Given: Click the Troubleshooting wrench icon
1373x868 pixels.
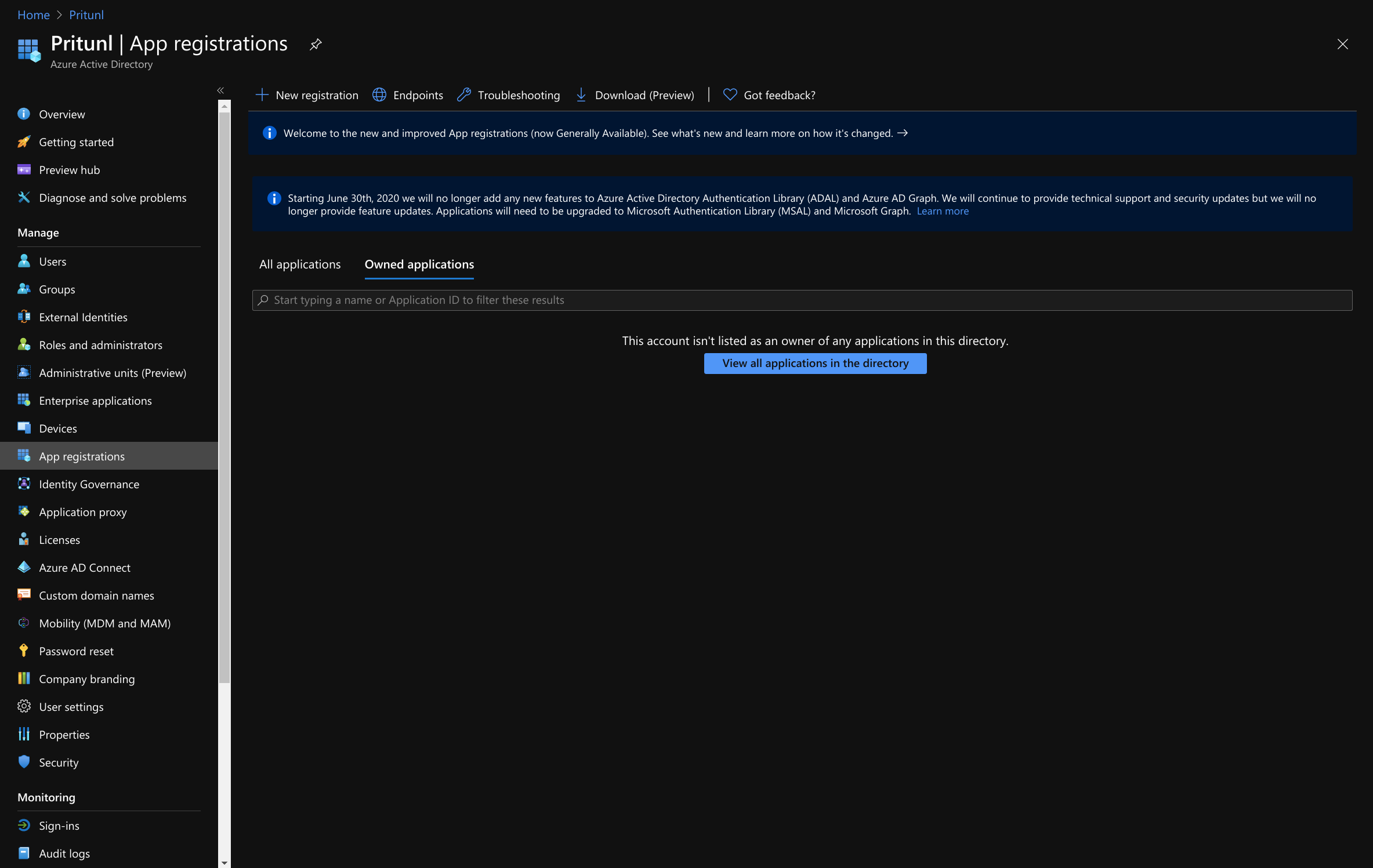Looking at the screenshot, I should click(463, 95).
